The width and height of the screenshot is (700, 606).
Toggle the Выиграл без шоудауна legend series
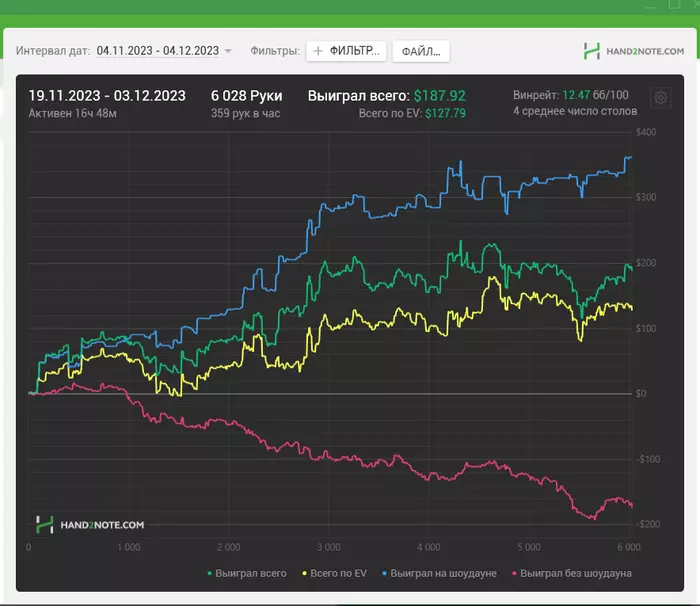tap(571, 573)
